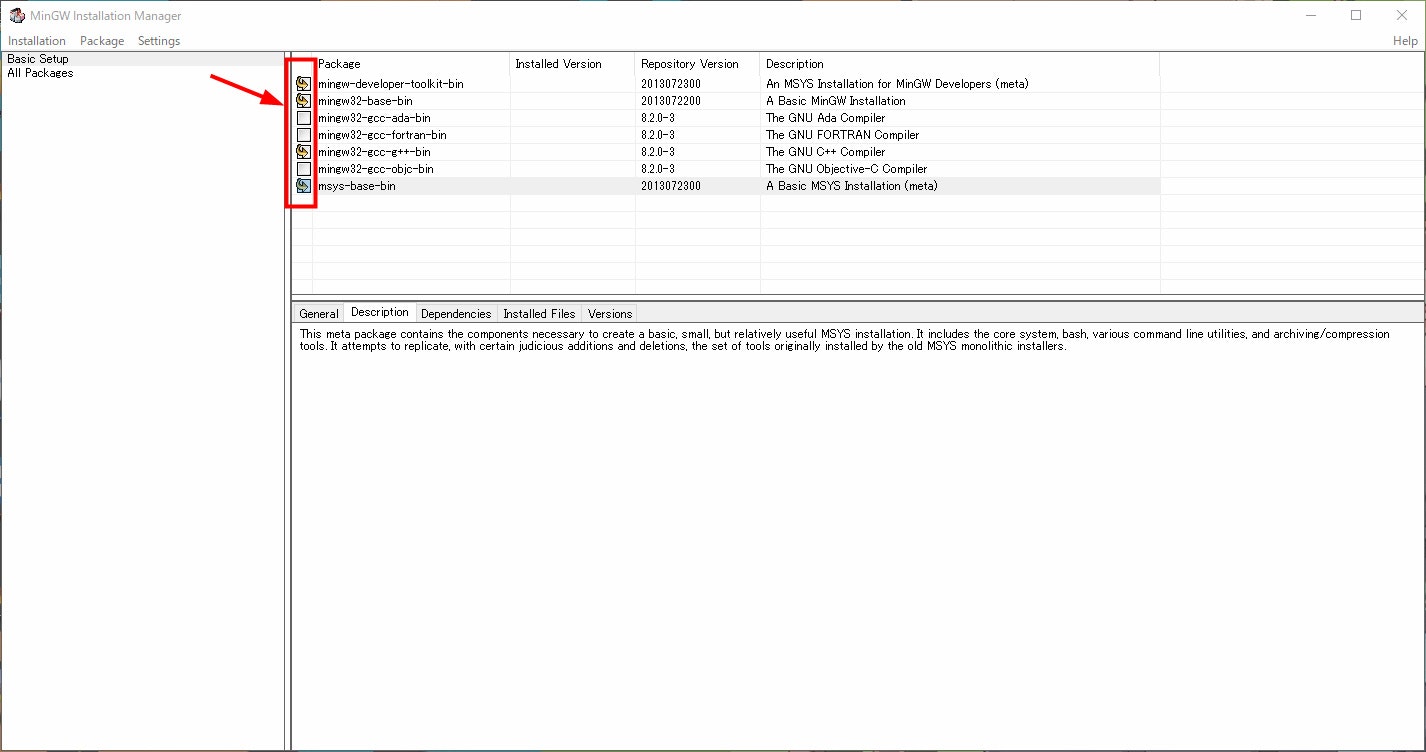Screen dimensions: 1426x752
Task: Switch to the Description tab
Action: 380,312
